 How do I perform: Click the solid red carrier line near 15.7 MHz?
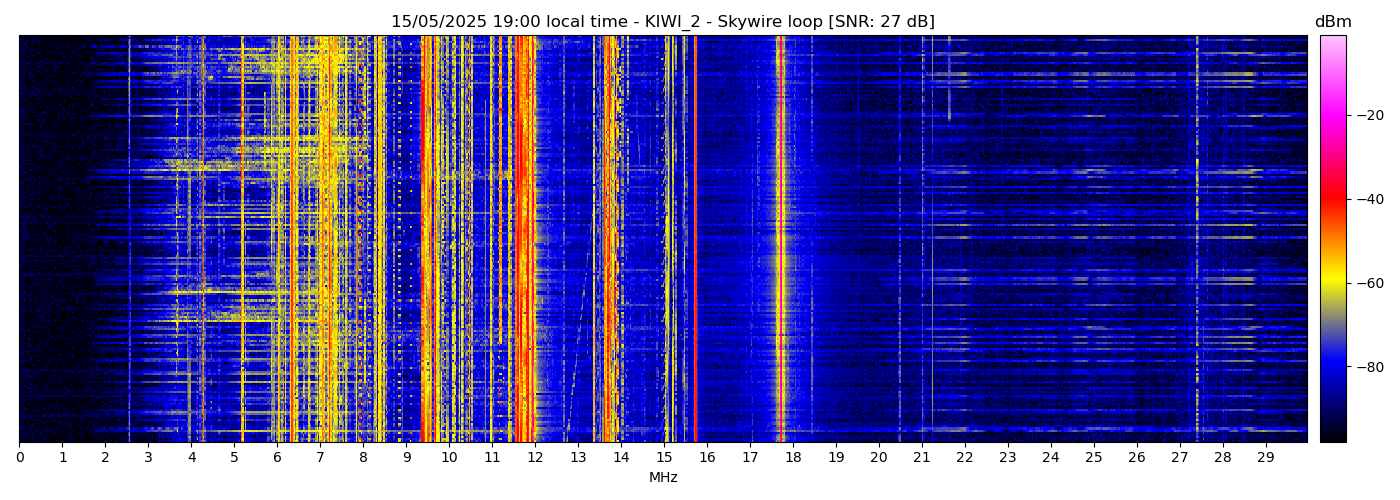(695, 240)
